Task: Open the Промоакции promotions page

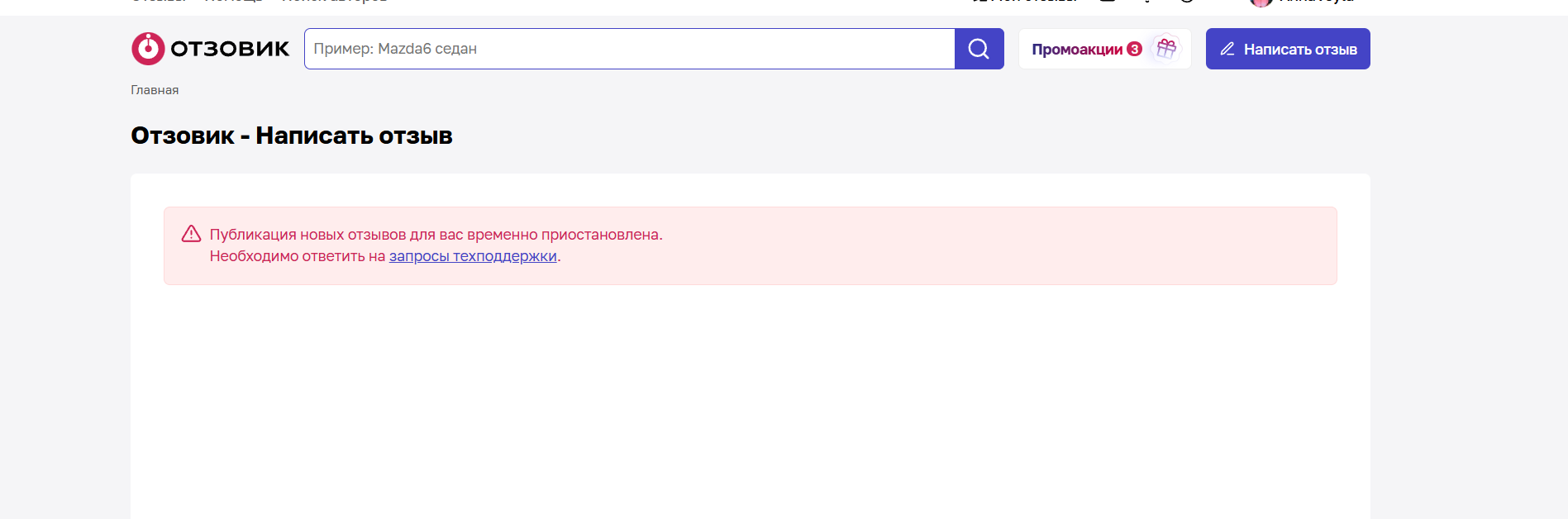Action: pos(1076,50)
